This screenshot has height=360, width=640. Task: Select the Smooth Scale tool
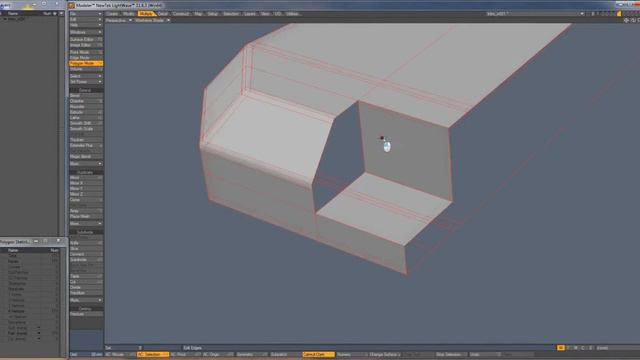coord(86,129)
